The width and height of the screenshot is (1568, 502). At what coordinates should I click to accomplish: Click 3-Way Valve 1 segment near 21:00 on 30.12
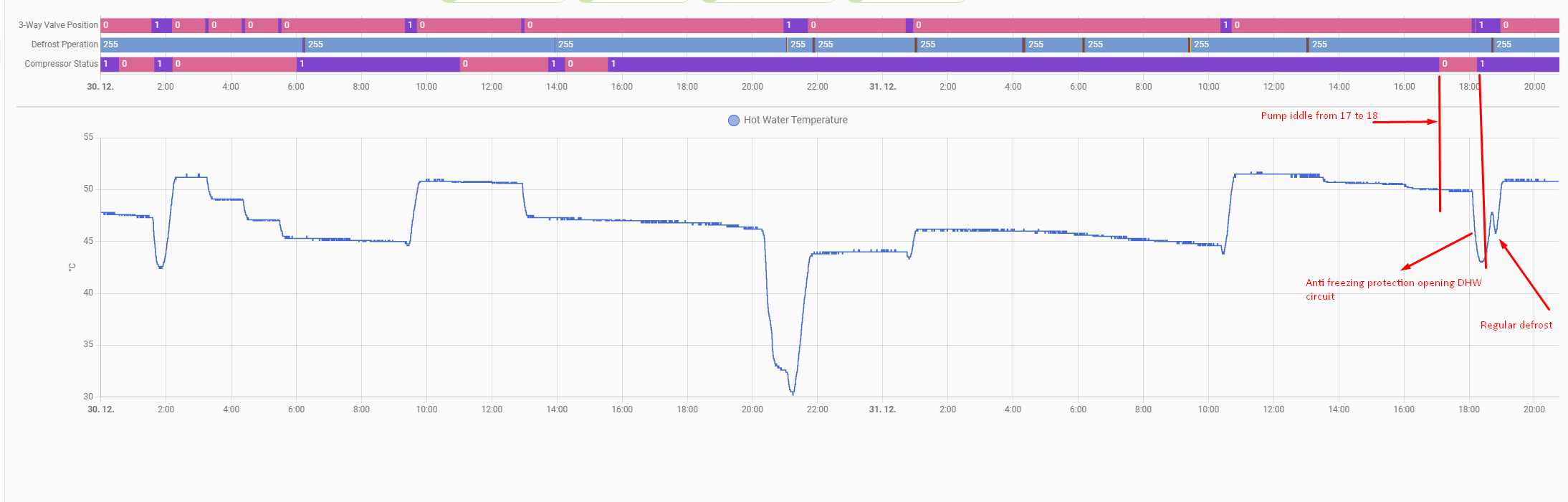[x=795, y=25]
